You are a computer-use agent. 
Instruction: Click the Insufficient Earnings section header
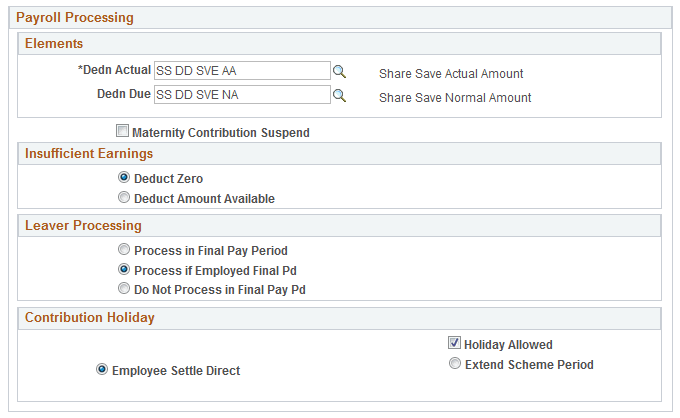tap(89, 153)
